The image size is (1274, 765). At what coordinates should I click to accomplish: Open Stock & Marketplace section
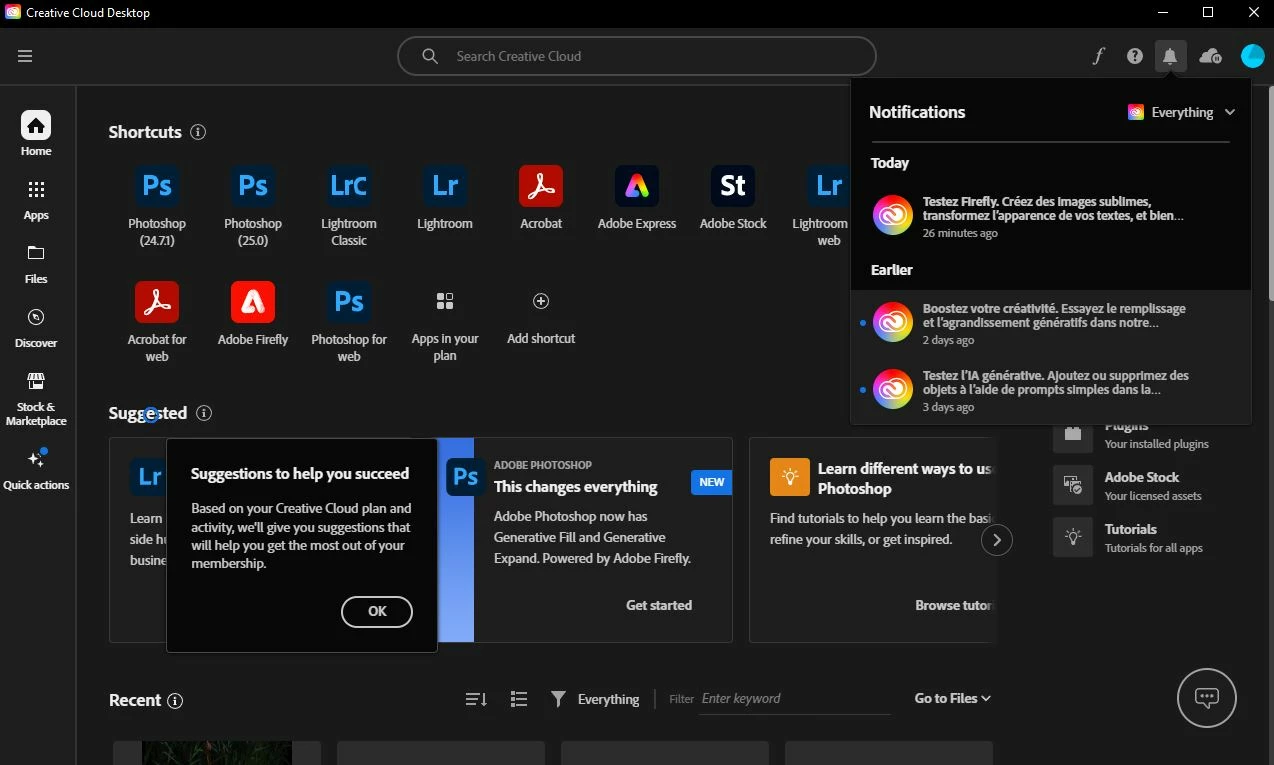pos(36,398)
